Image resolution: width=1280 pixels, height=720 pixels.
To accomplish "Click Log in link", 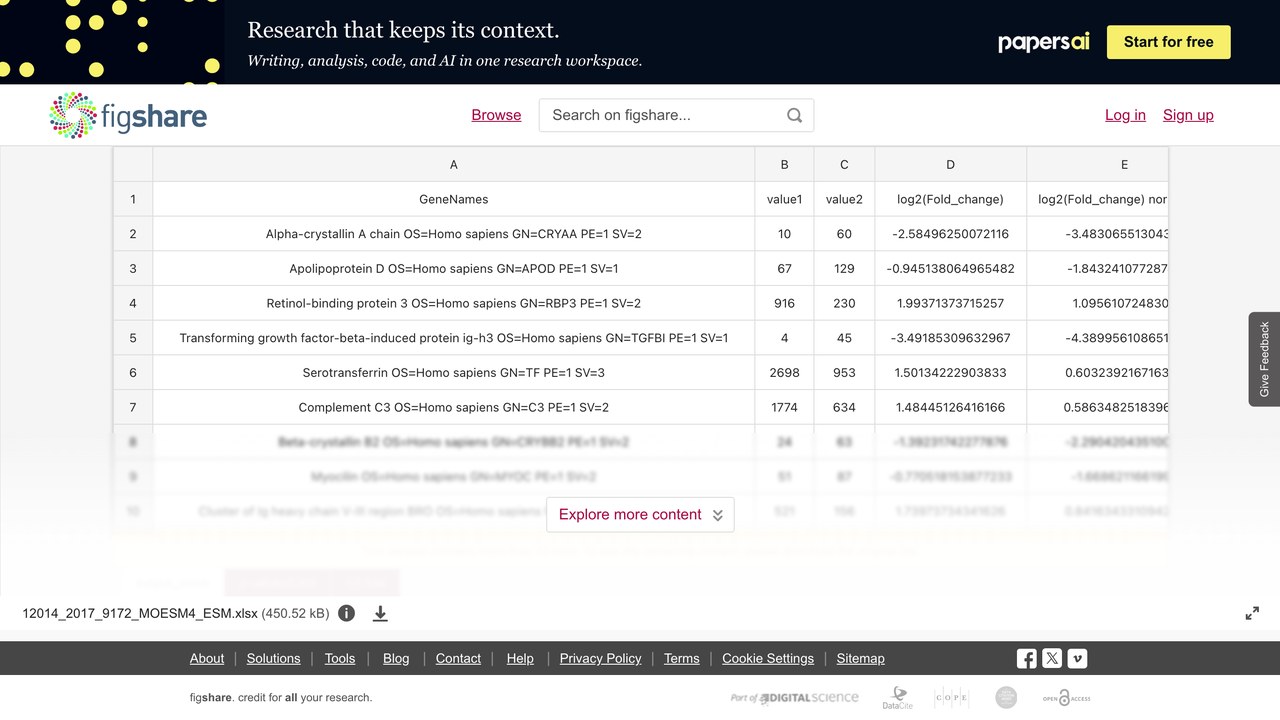I will [1125, 115].
